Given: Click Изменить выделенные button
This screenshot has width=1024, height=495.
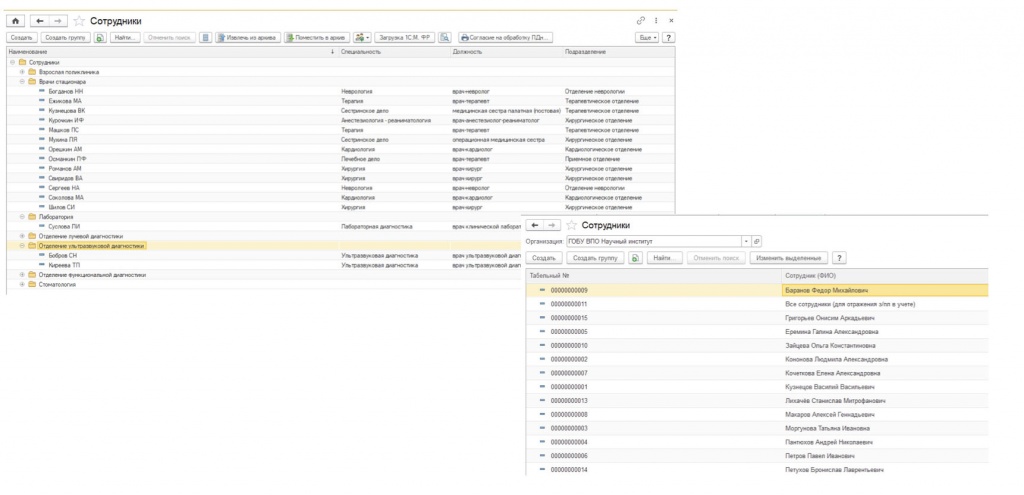Looking at the screenshot, I should 789,258.
